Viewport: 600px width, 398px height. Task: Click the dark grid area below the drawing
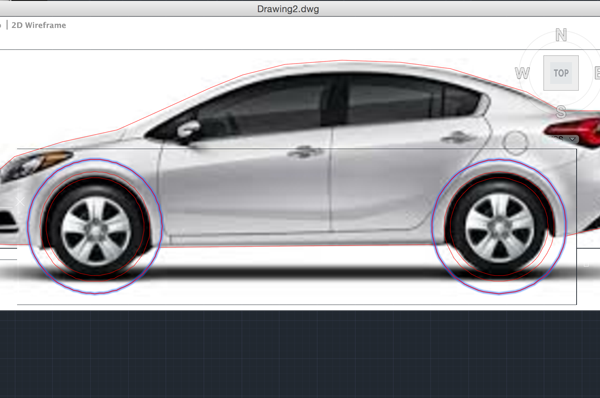click(x=300, y=354)
